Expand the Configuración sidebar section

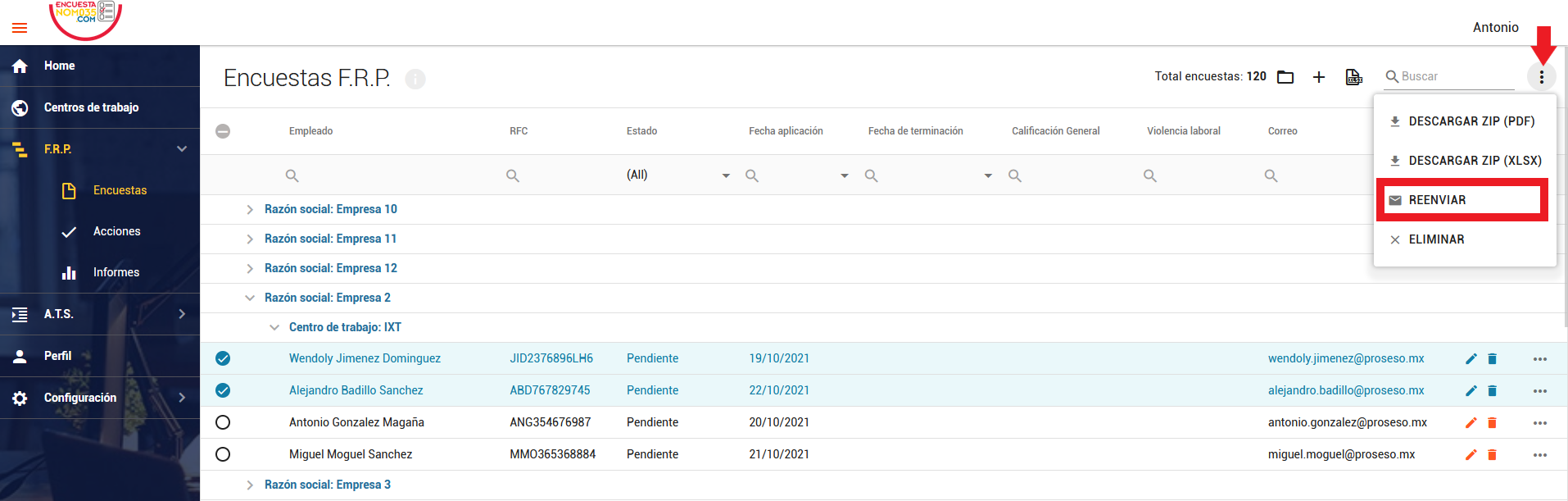(x=182, y=398)
